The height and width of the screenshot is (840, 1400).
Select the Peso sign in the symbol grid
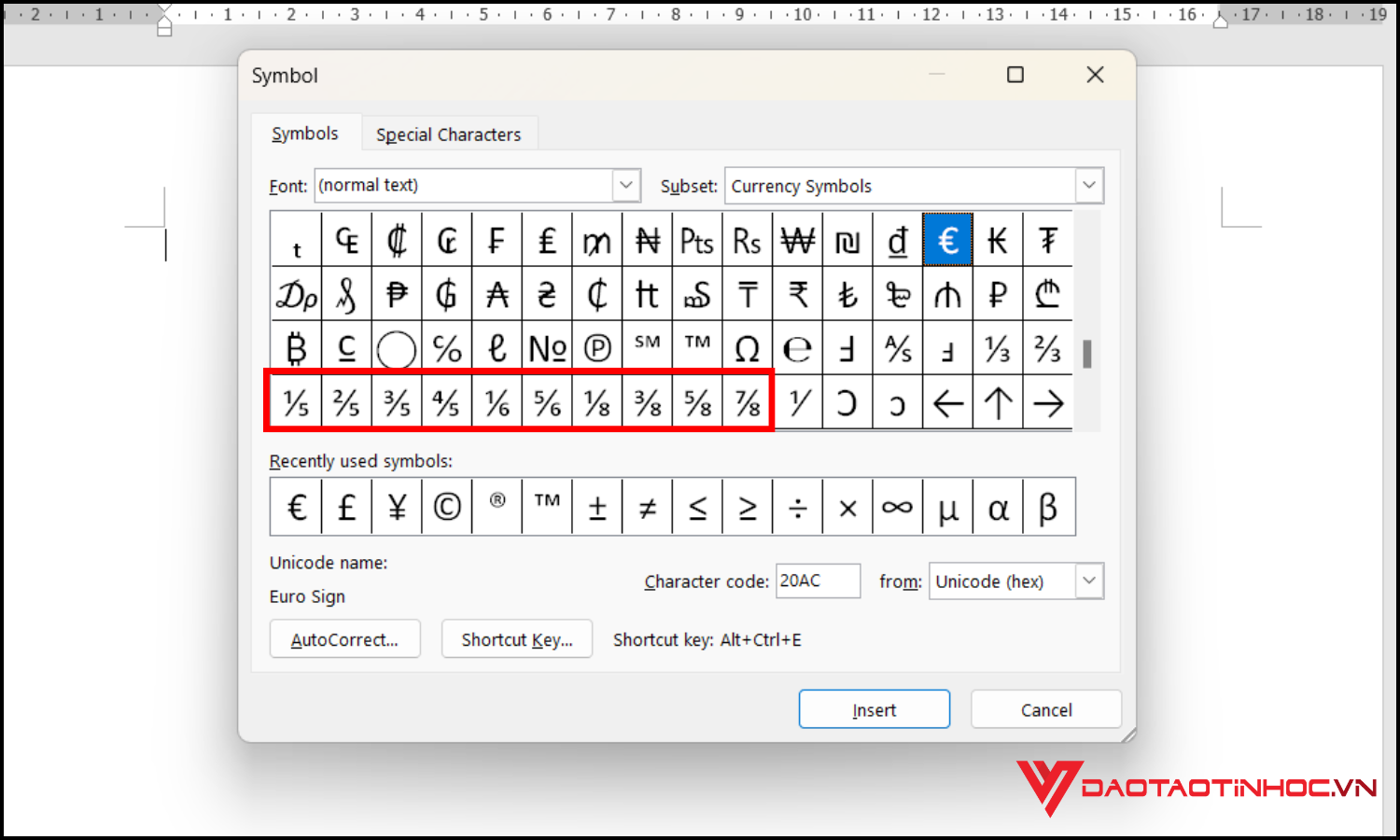coord(397,294)
